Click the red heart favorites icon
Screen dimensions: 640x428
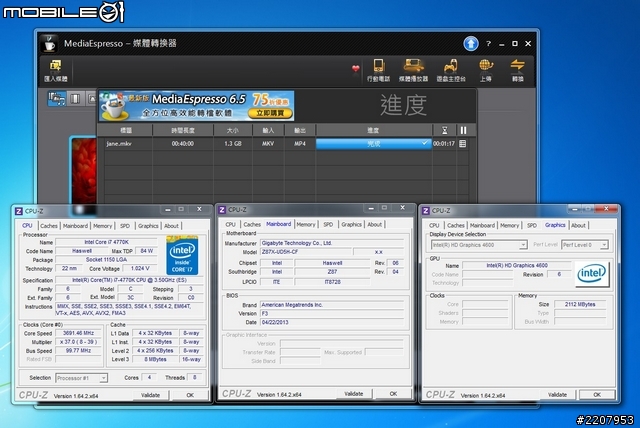point(356,69)
